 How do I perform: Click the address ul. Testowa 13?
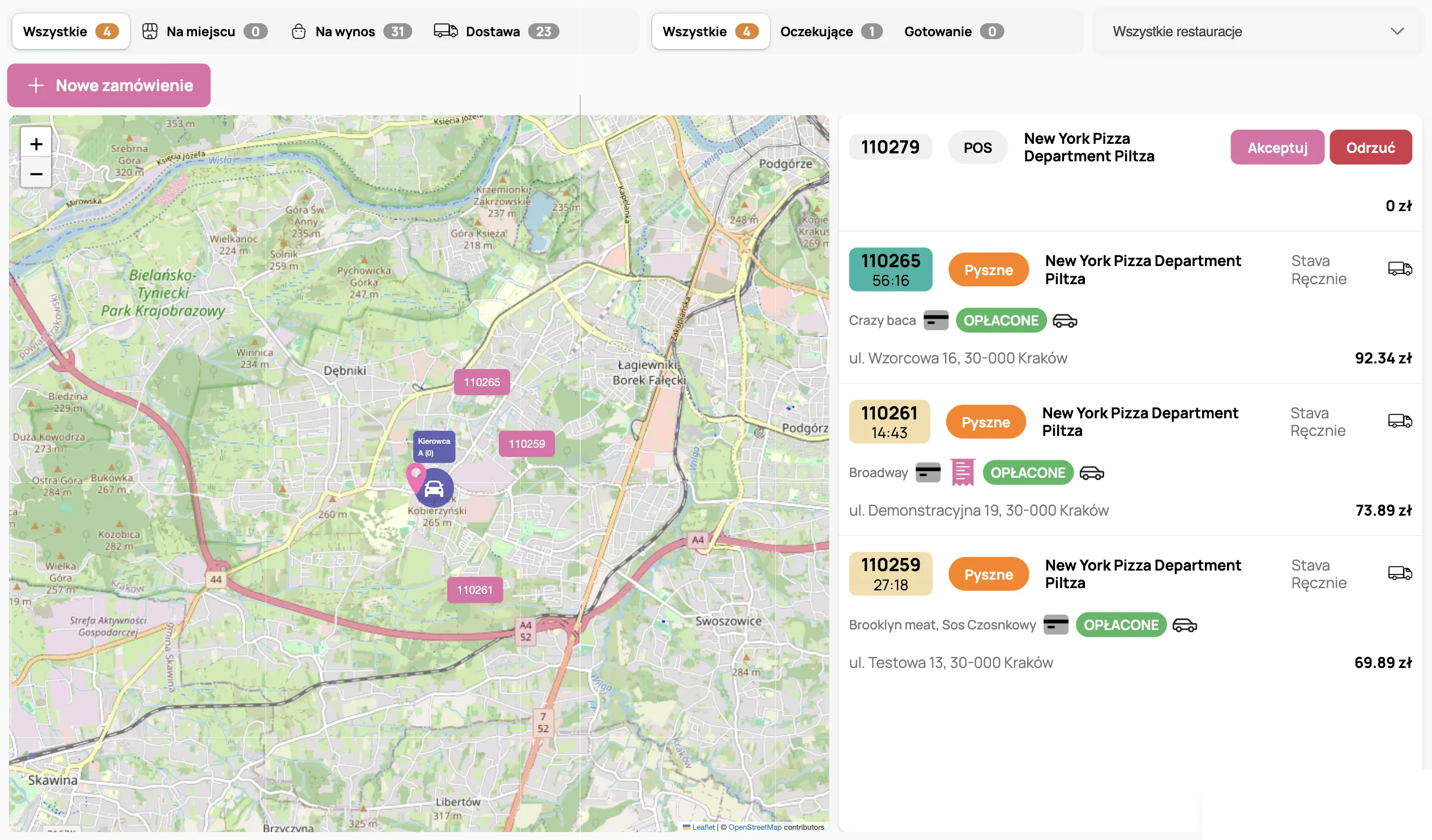pos(951,662)
